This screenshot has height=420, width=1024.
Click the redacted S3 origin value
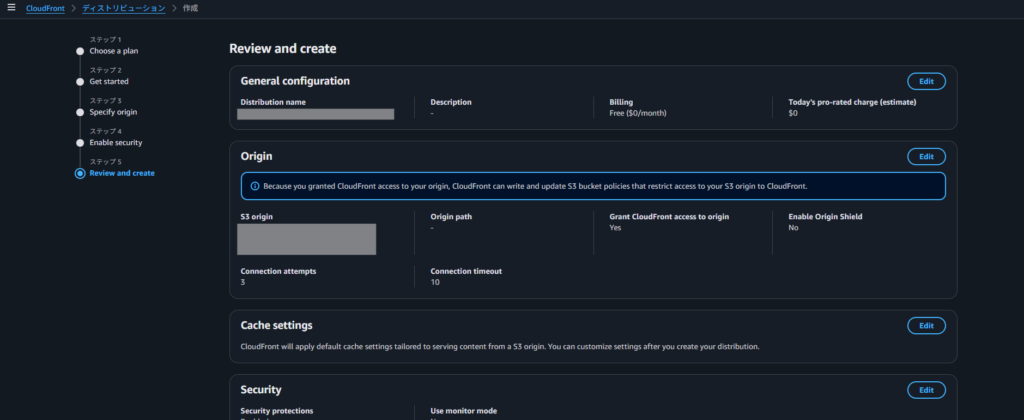[306, 239]
